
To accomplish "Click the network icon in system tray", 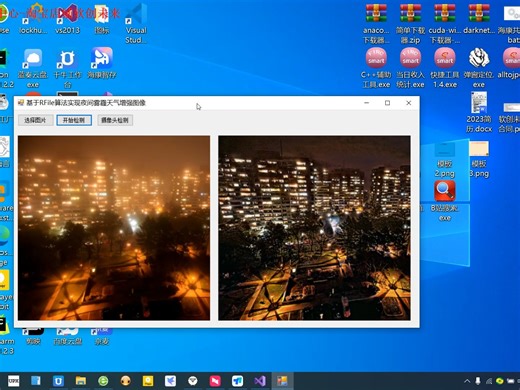I will [489, 381].
